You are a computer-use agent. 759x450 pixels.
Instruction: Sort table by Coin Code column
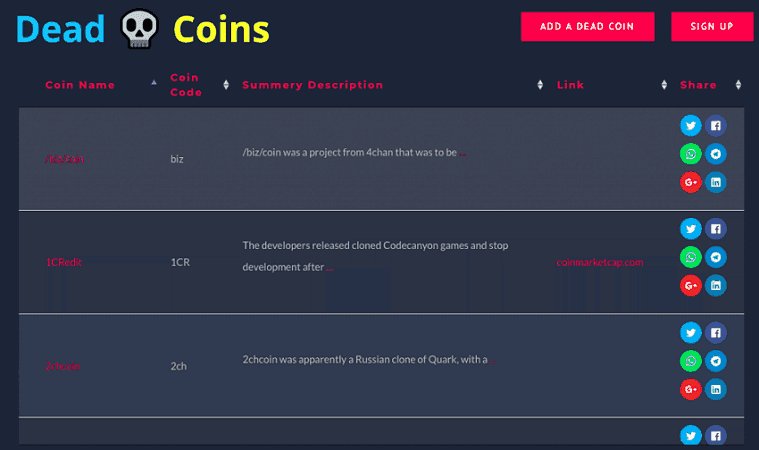tap(185, 85)
